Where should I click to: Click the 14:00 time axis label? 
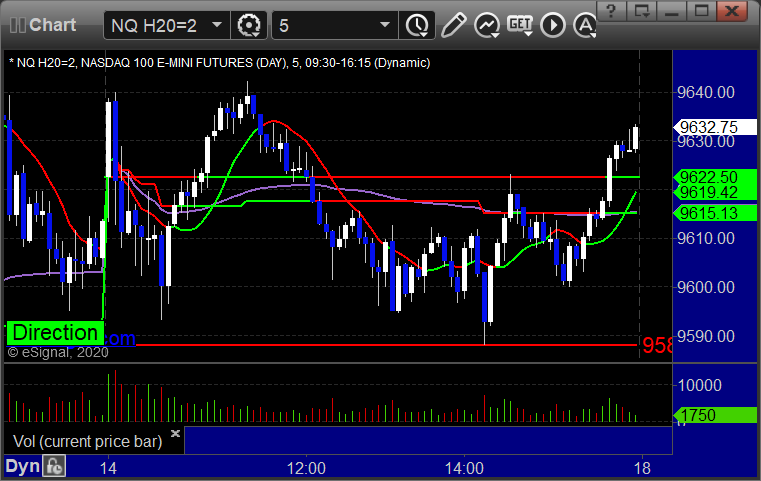pos(464,469)
